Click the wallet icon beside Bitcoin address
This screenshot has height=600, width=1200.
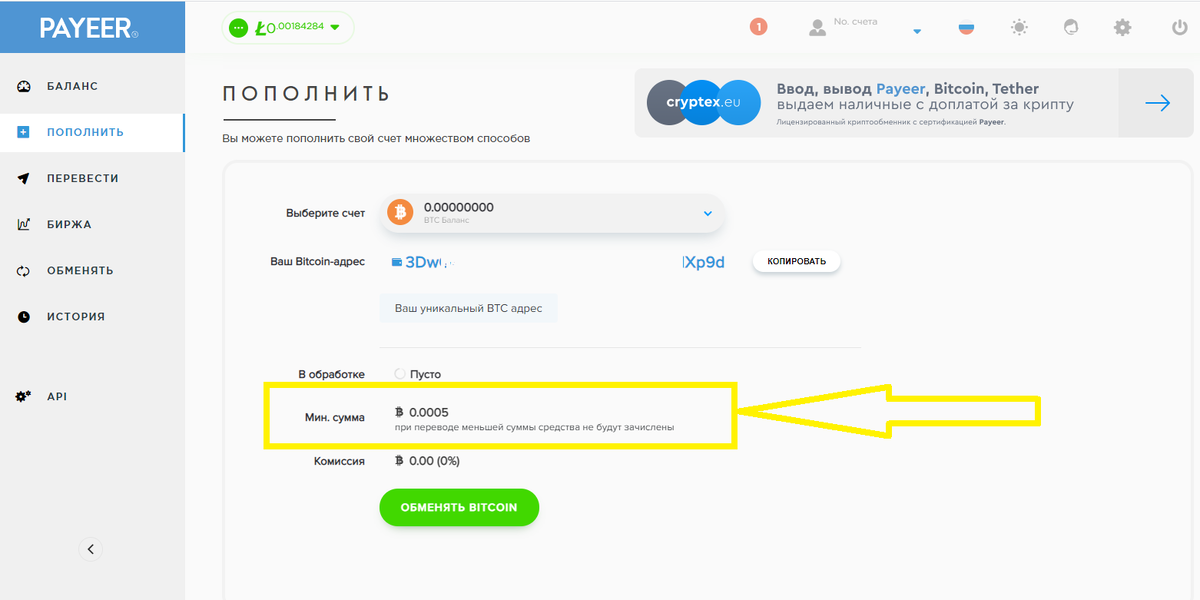pyautogui.click(x=397, y=262)
